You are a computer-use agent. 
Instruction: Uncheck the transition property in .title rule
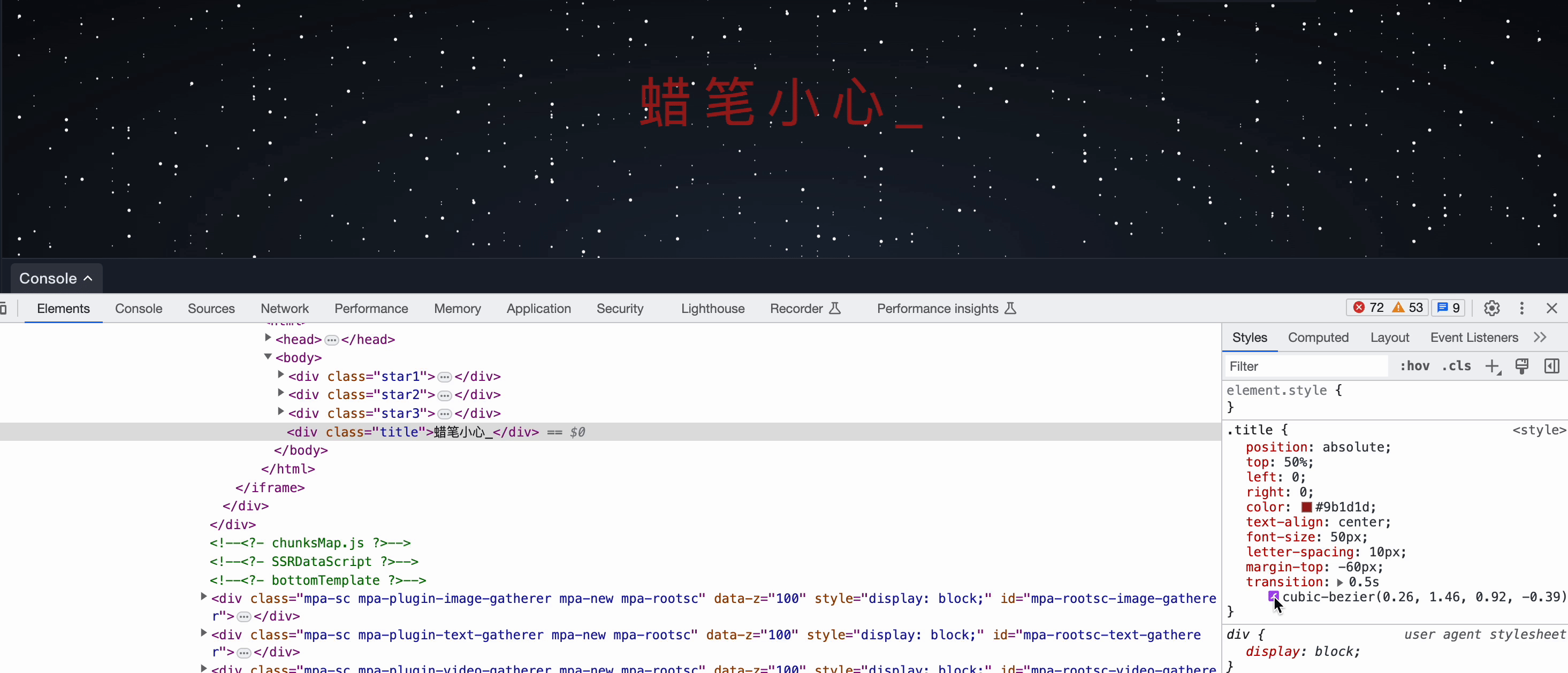[1236, 582]
